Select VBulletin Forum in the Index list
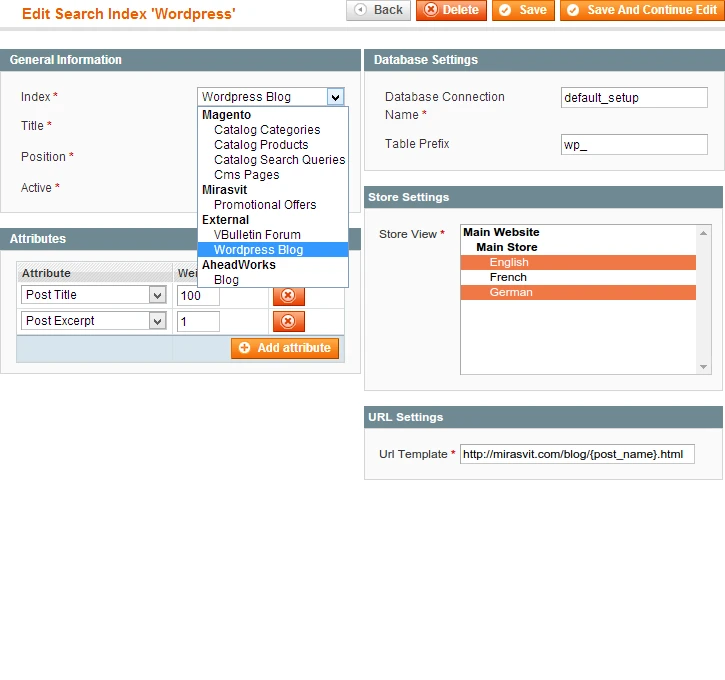Screen dimensions: 725x680 pyautogui.click(x=257, y=235)
